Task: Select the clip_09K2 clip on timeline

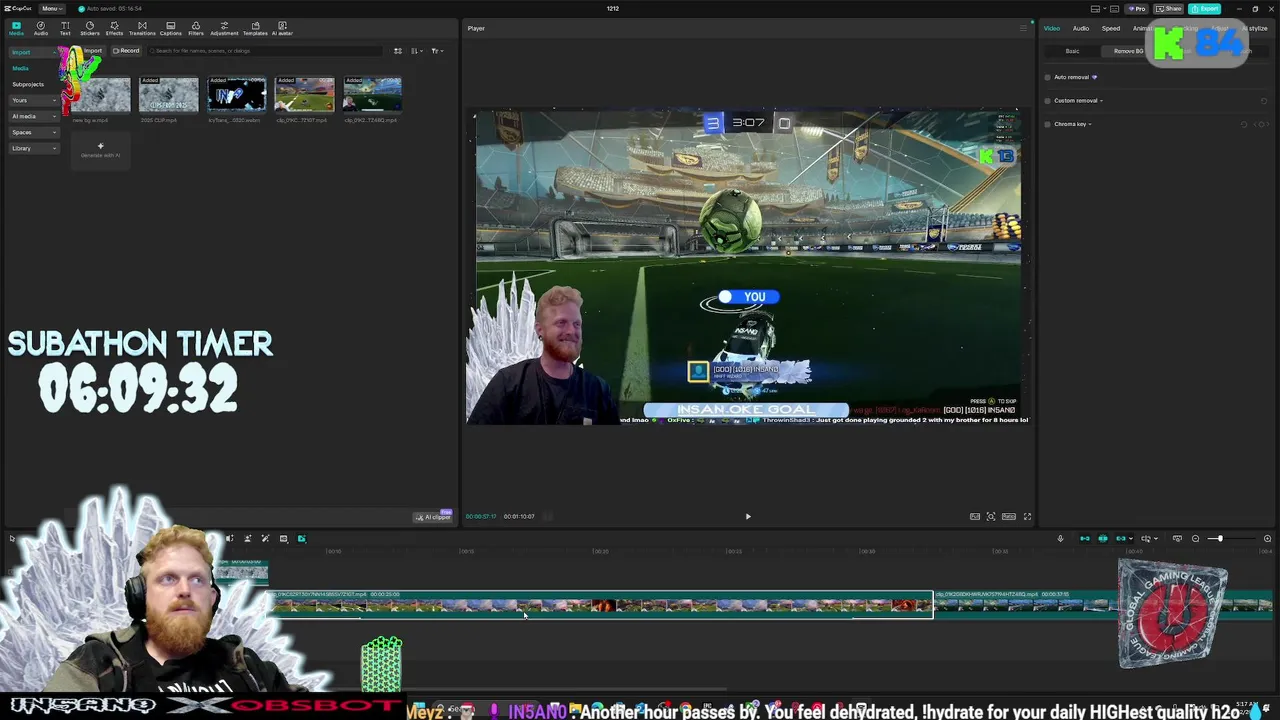Action: (x=1103, y=603)
